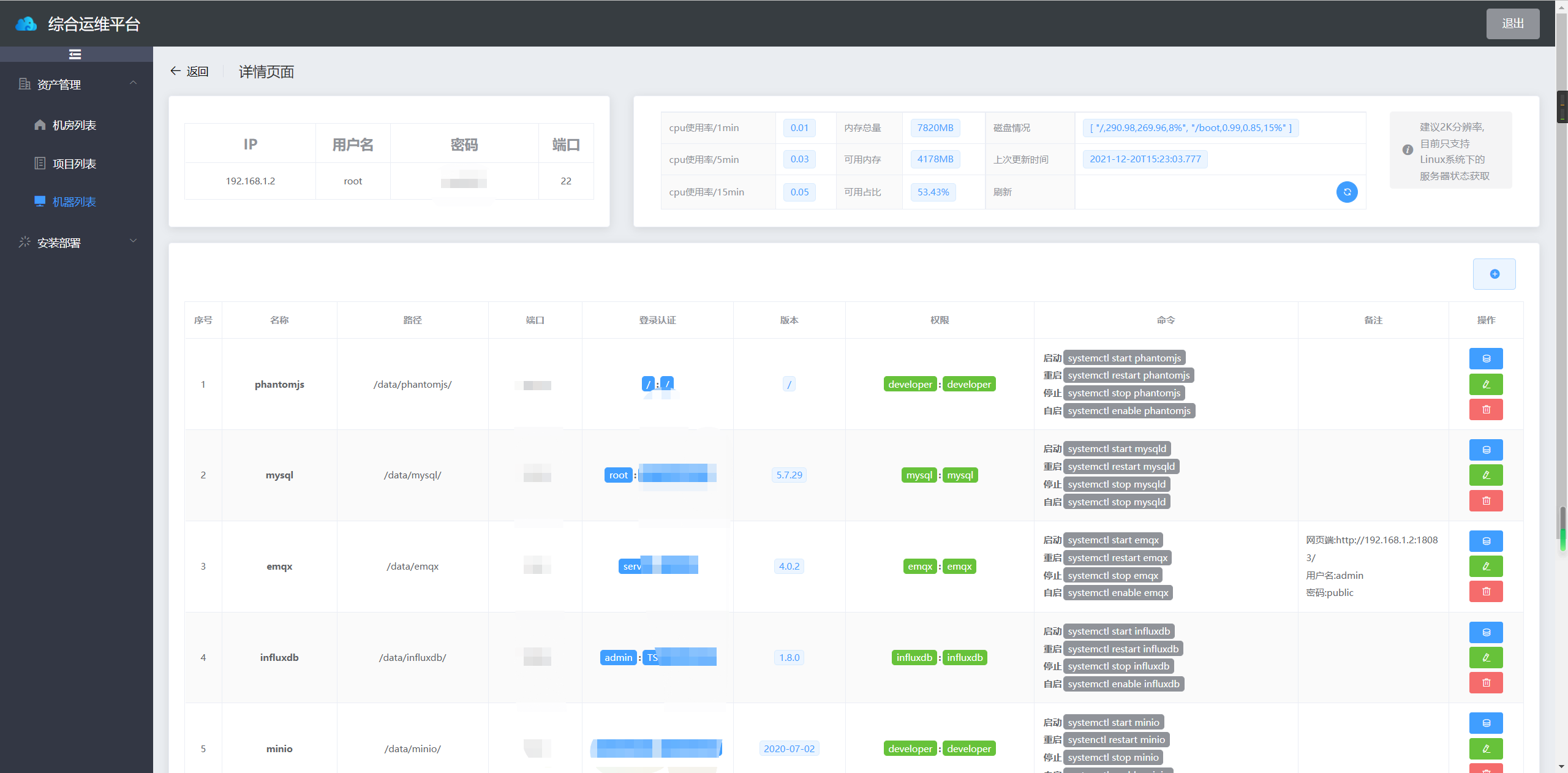Click the edit pencil icon on the influxdb row
The height and width of the screenshot is (773, 1568).
(1485, 657)
